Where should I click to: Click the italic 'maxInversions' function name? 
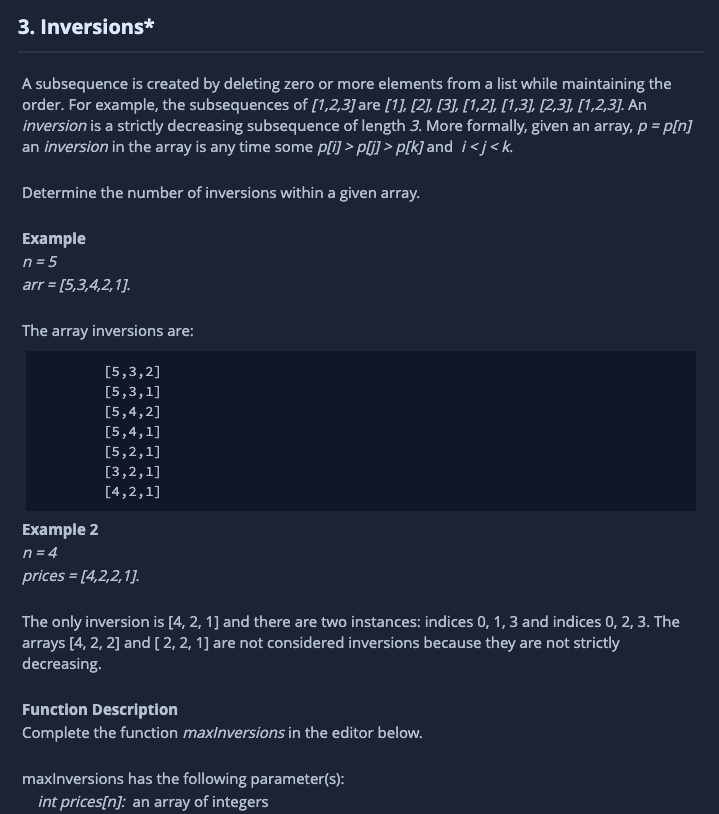click(233, 733)
